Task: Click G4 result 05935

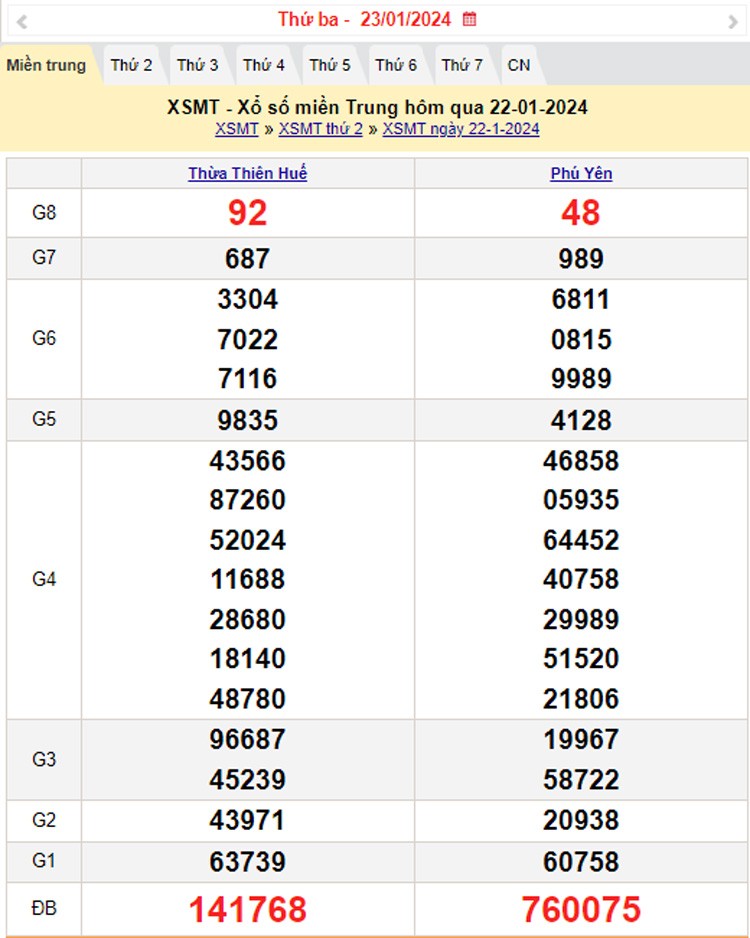Action: coord(581,500)
